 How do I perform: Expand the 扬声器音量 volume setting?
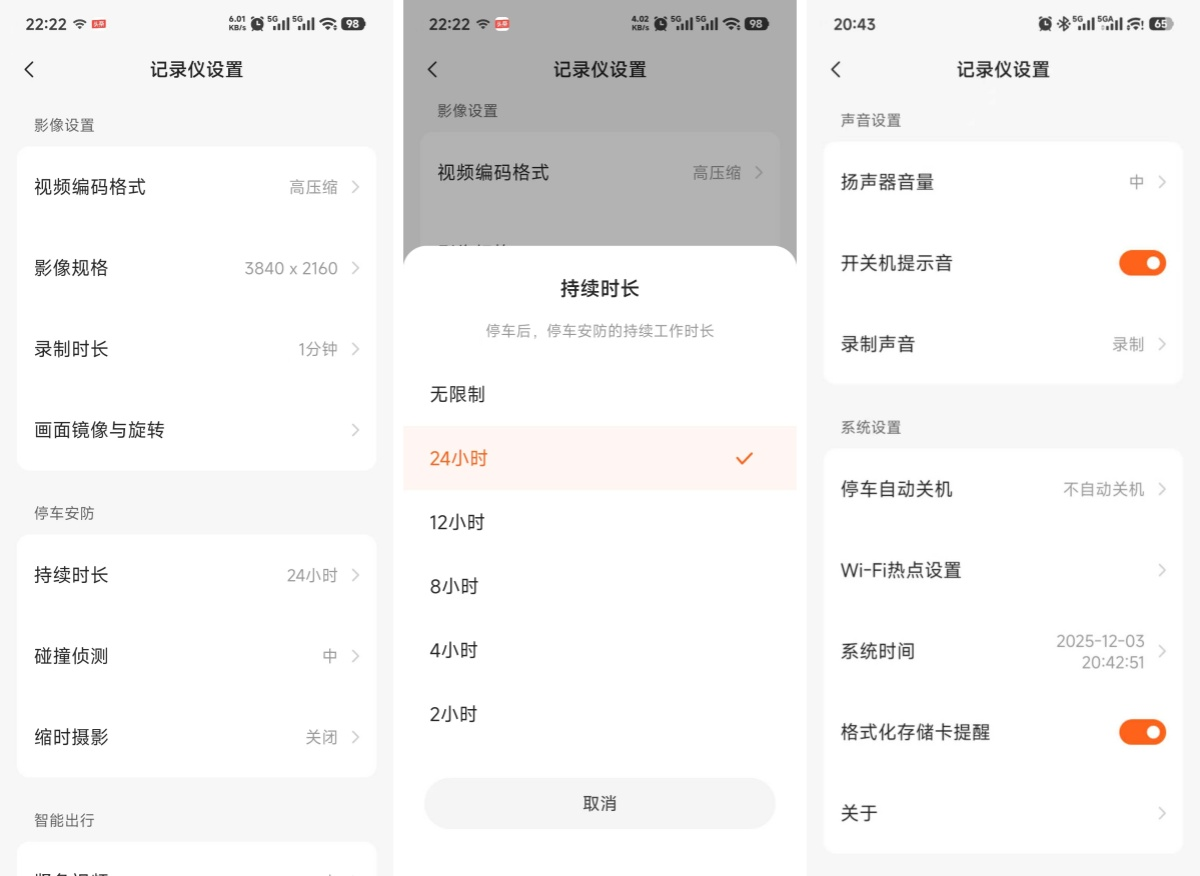coord(1002,182)
